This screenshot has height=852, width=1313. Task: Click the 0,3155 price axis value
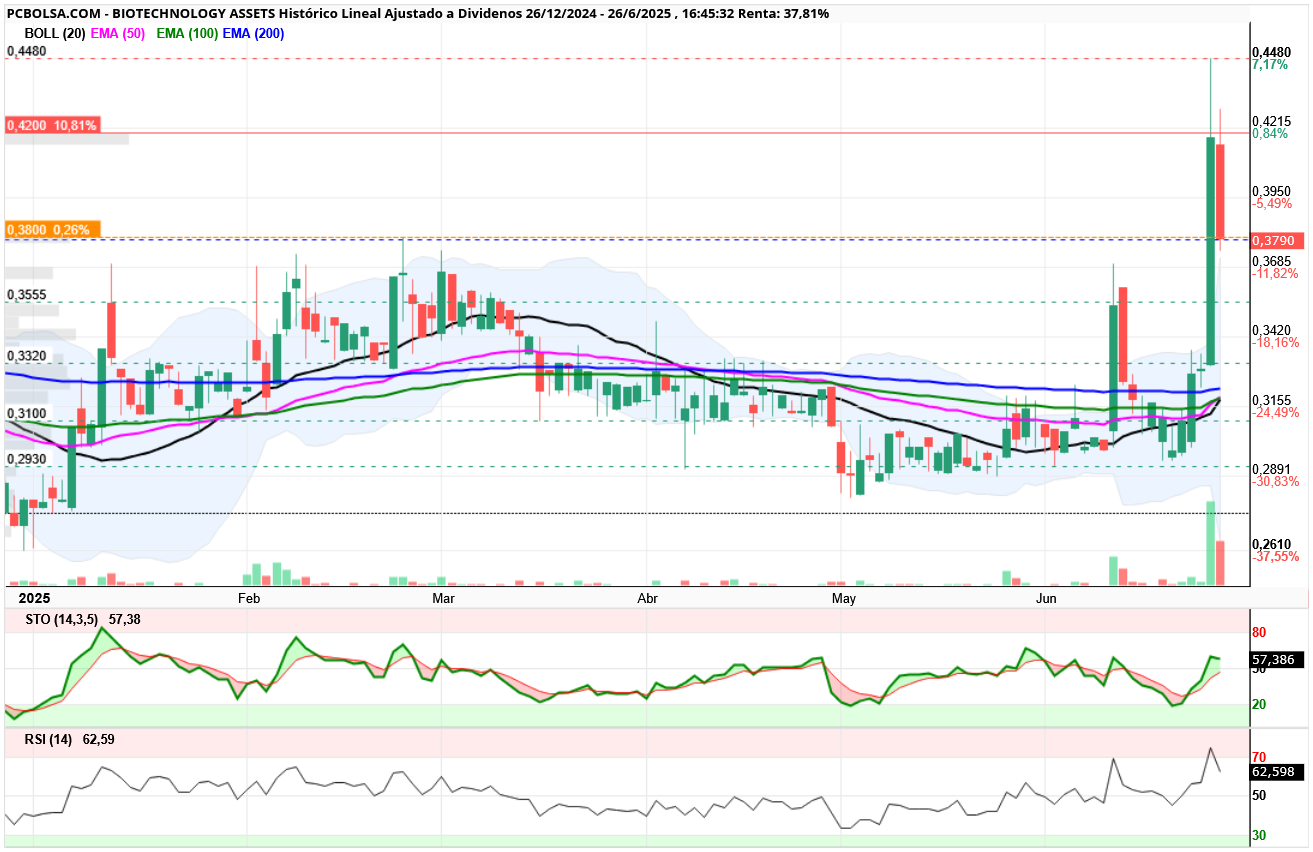[x=1272, y=399]
